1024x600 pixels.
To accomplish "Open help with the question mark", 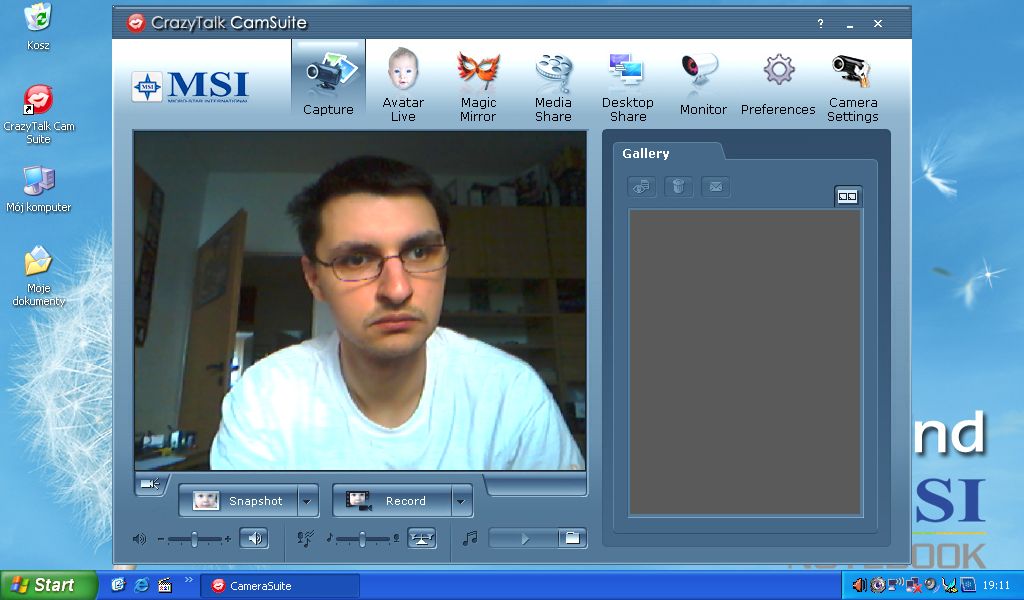I will point(820,24).
